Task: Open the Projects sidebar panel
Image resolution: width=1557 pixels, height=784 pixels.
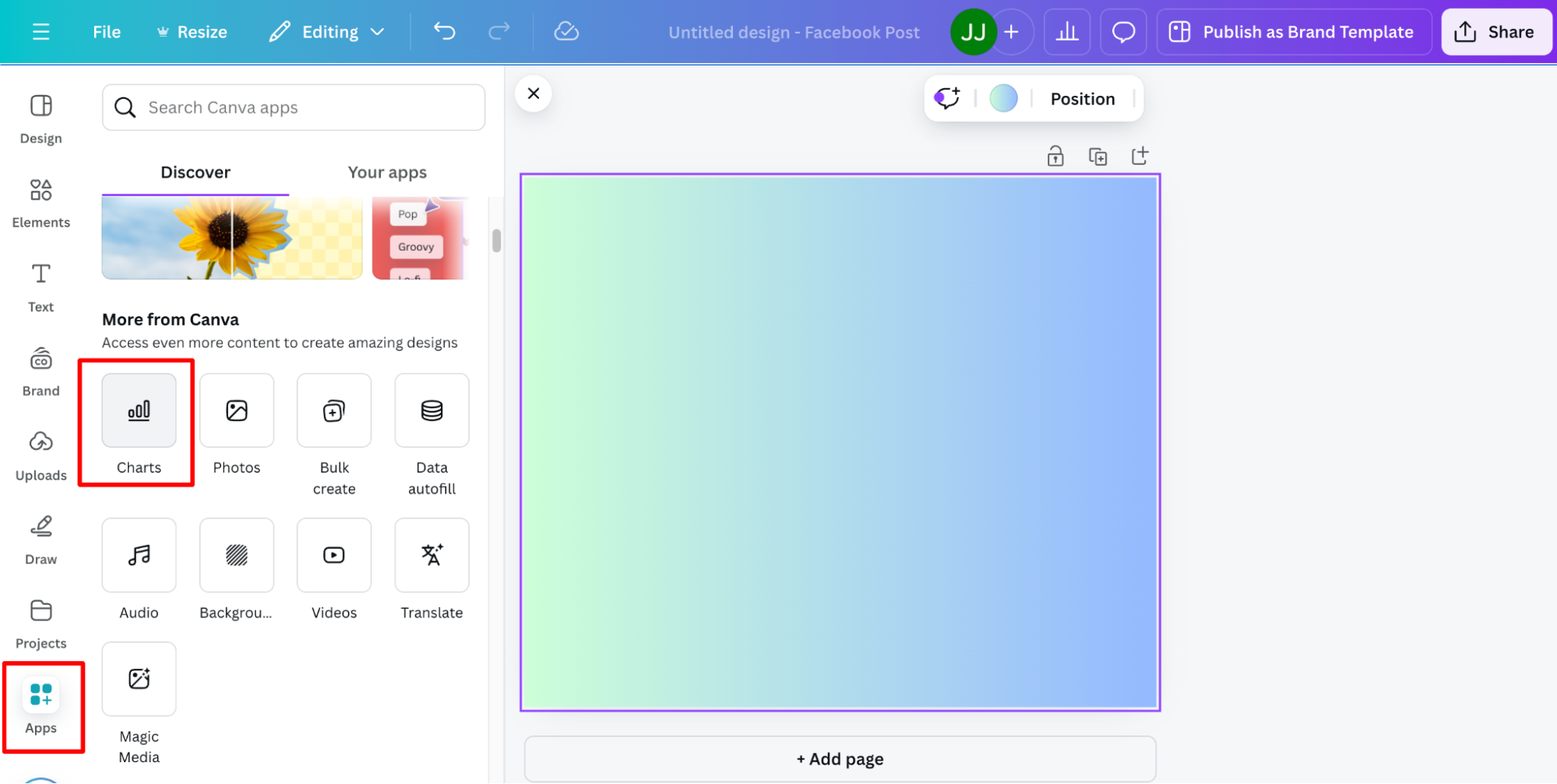Action: pos(41,624)
